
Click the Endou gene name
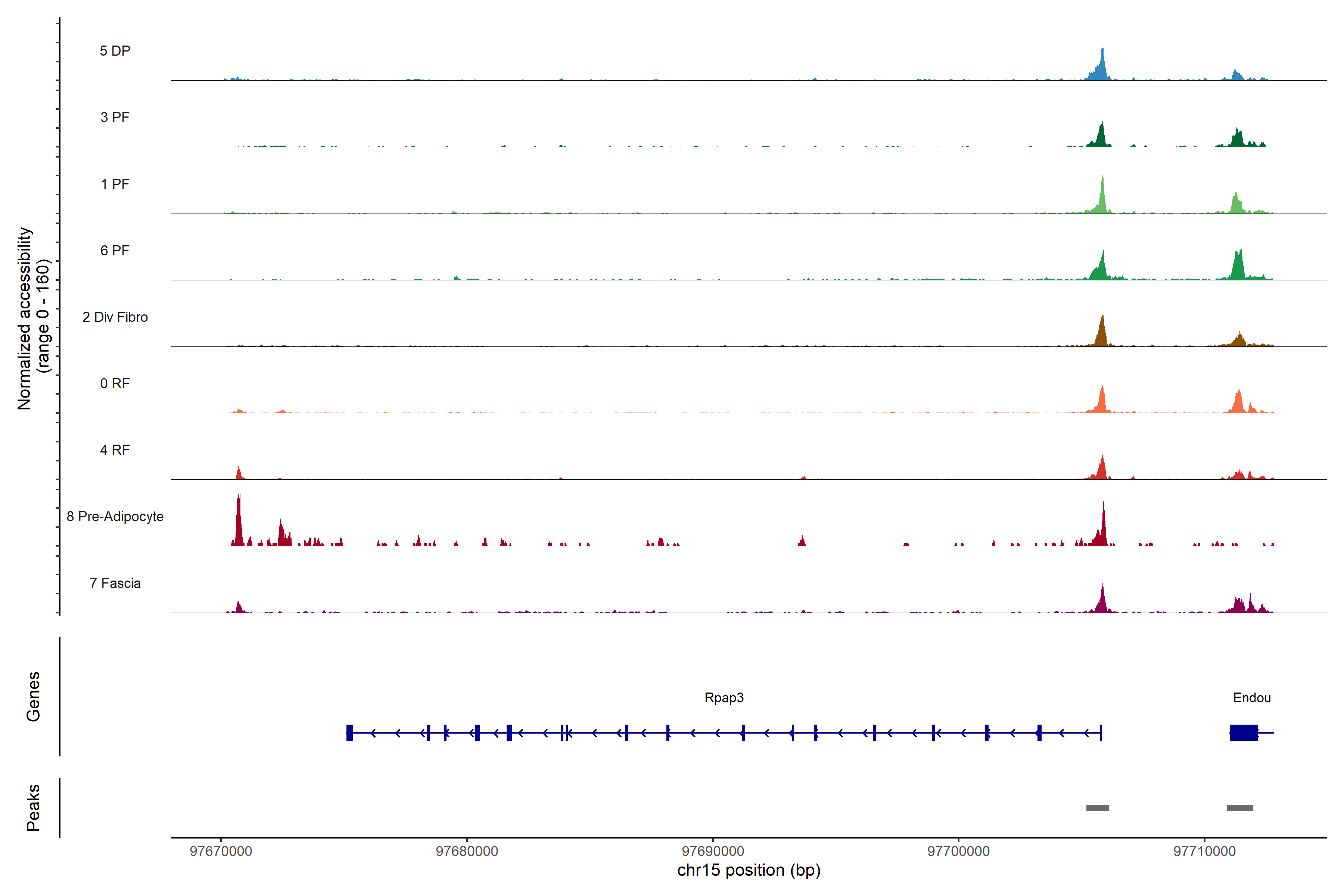click(1252, 698)
